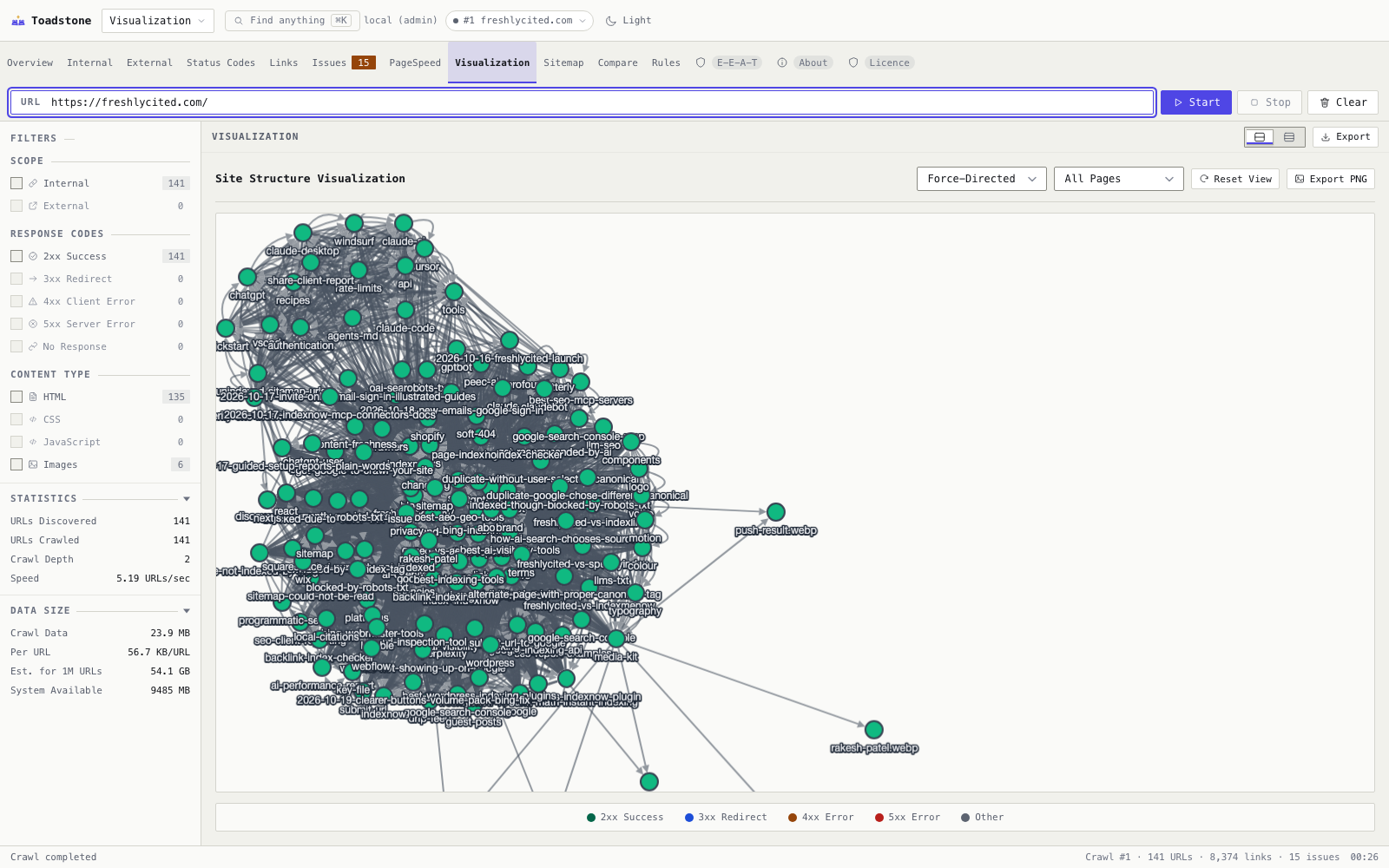Click the media-kit graph node
Screen dimensions: 1389x868
(616, 639)
